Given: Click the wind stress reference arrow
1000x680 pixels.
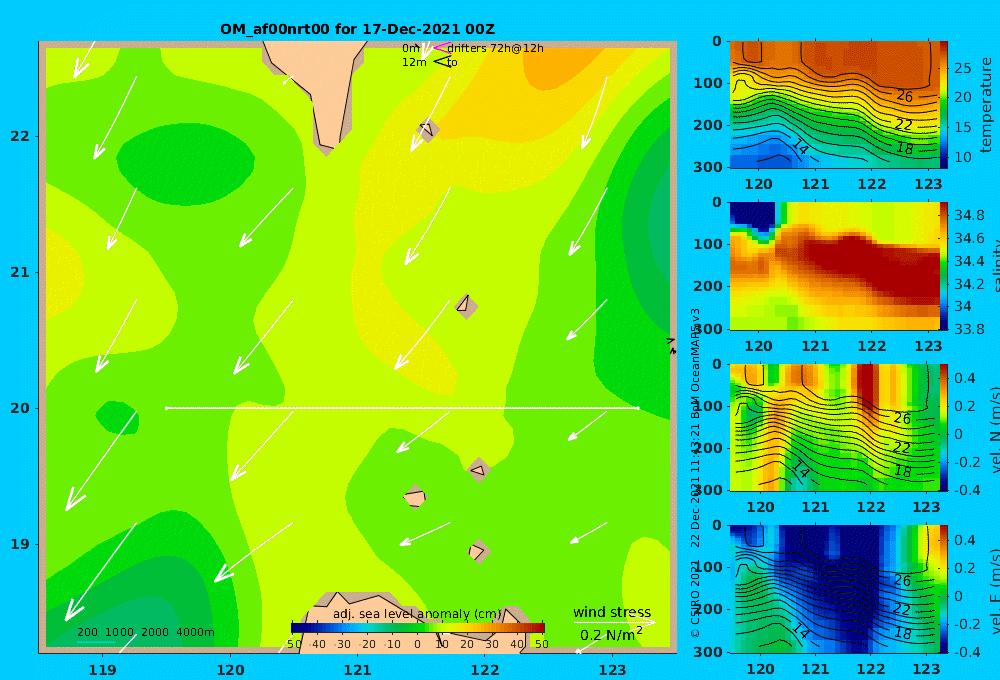Looking at the screenshot, I should 614,622.
